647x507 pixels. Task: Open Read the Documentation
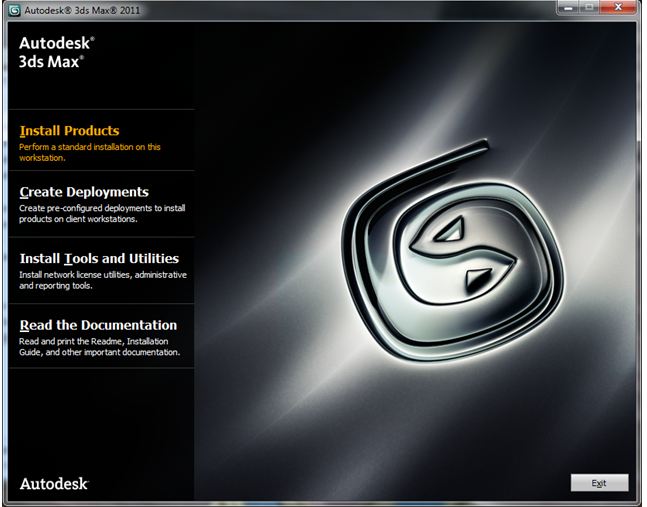[98, 325]
